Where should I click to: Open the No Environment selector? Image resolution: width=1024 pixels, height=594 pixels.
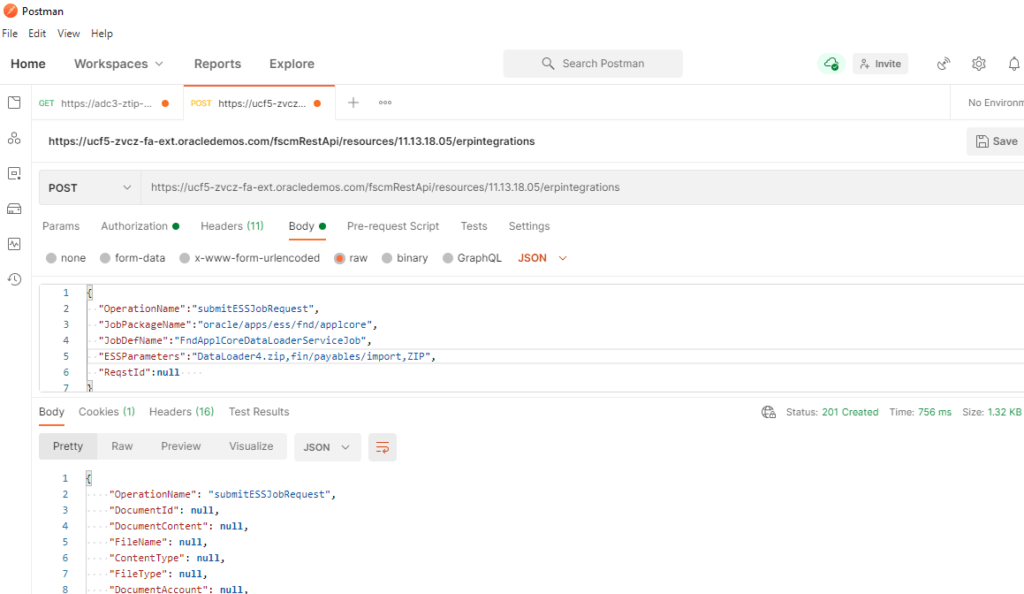coord(995,102)
